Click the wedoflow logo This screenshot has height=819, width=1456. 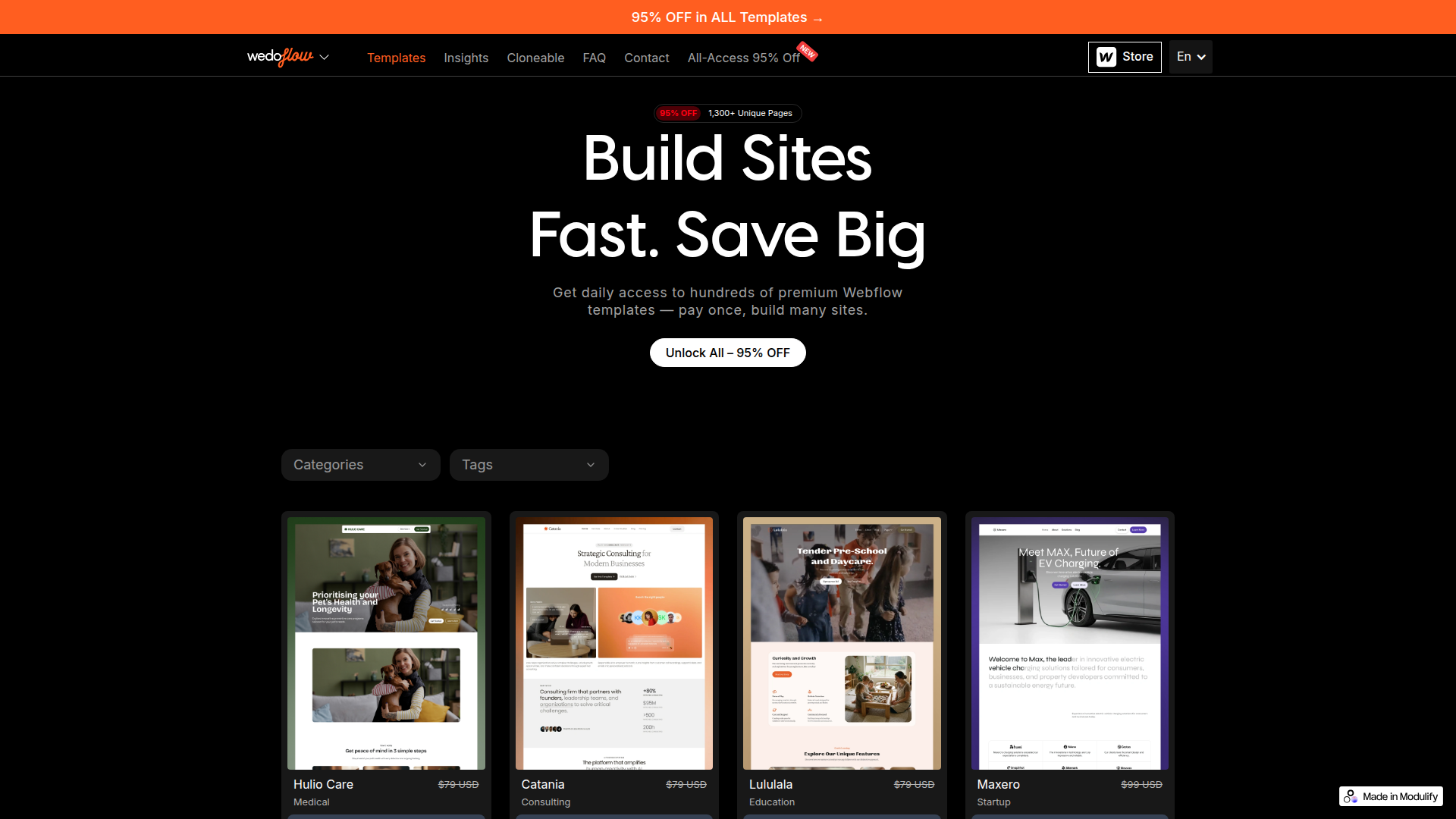[x=280, y=57]
